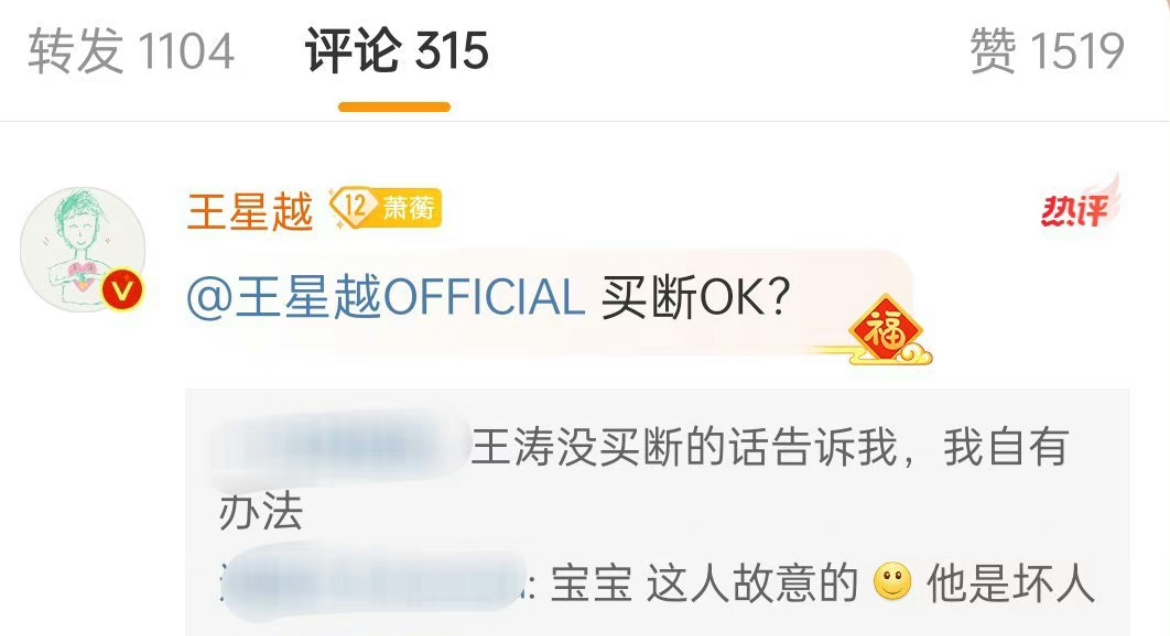Tap the level 12 萧蘅 fan badge
The image size is (1170, 636).
click(386, 208)
